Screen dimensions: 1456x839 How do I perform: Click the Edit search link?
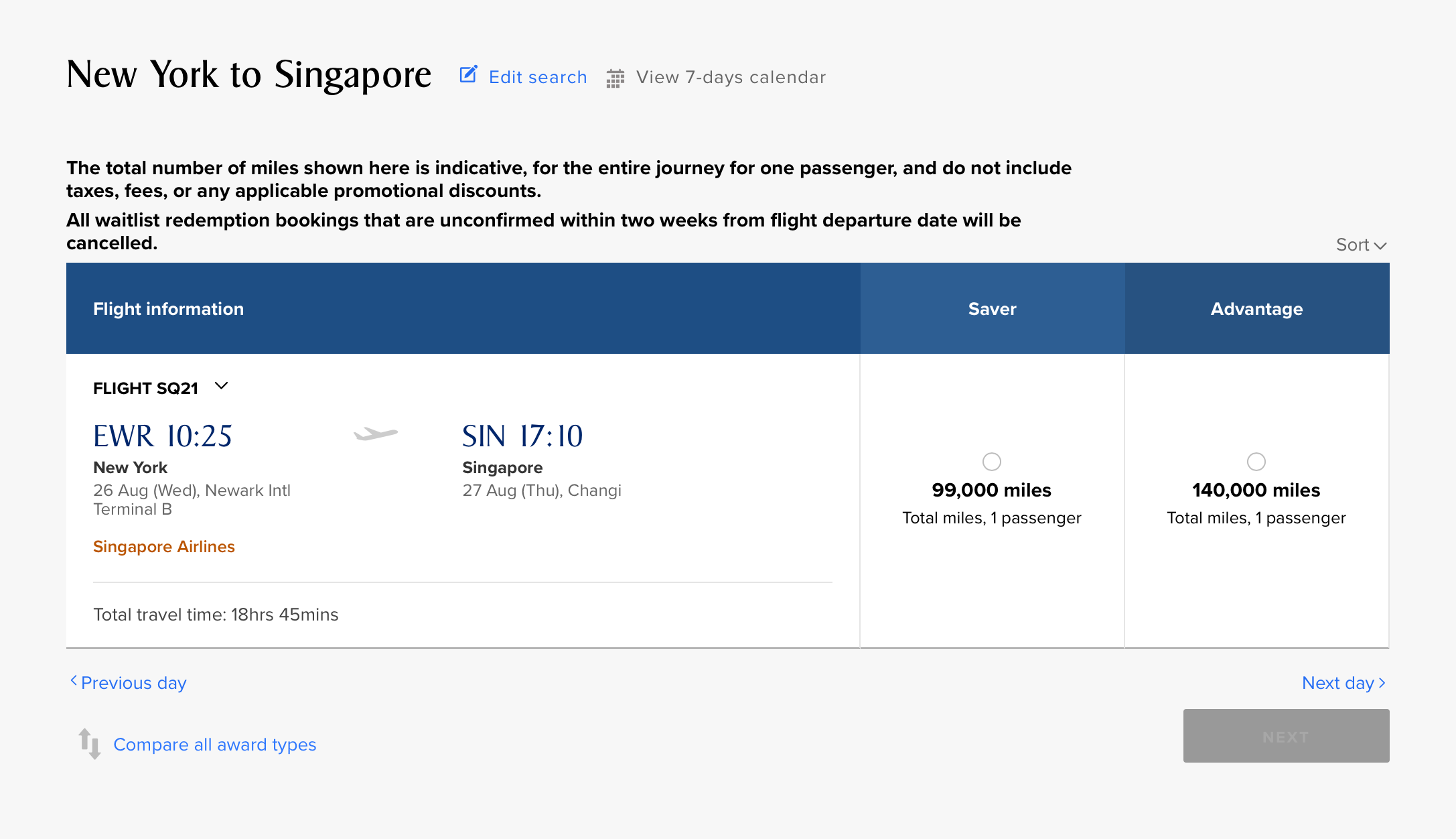pos(538,77)
